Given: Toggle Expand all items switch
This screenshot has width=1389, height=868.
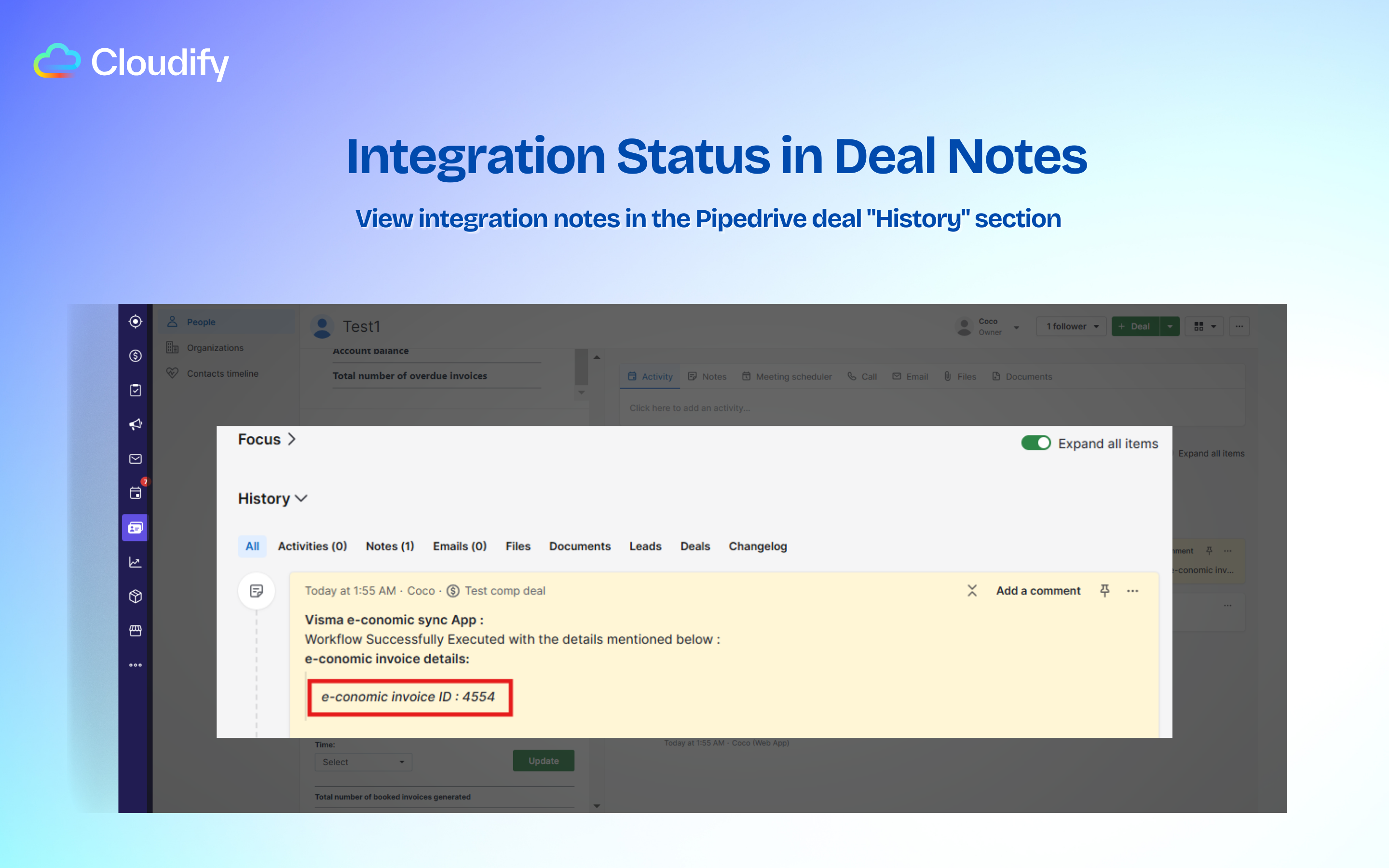Looking at the screenshot, I should (1035, 443).
